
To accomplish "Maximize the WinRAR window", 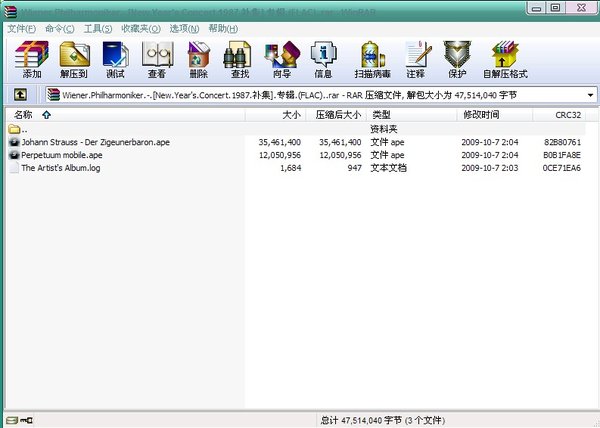I will (556, 8).
